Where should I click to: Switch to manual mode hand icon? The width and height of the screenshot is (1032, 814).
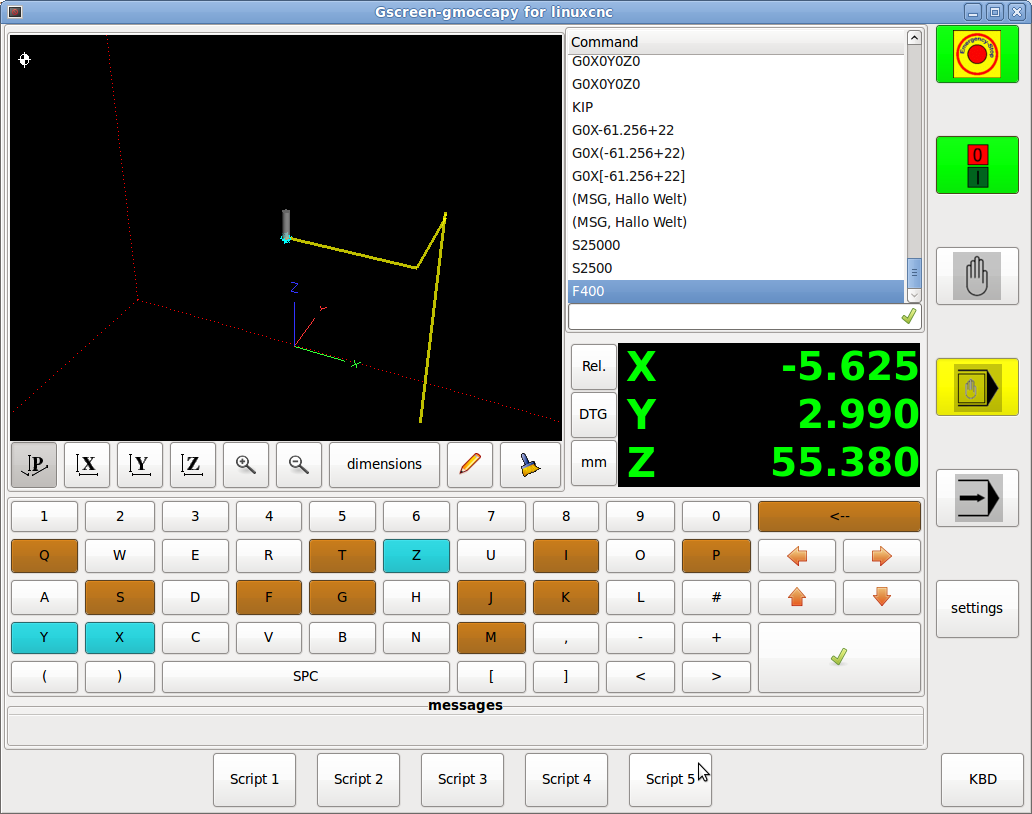click(977, 276)
